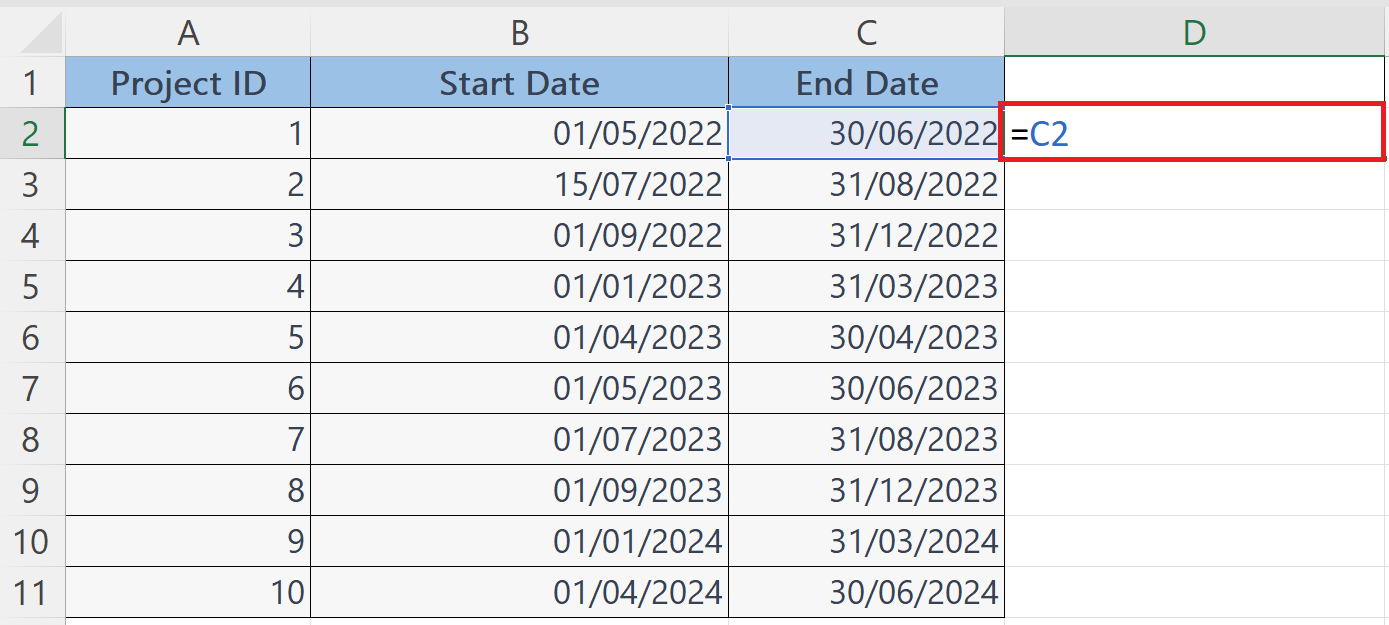1389x625 pixels.
Task: Click the cell containing Project ID 5
Action: [186, 337]
